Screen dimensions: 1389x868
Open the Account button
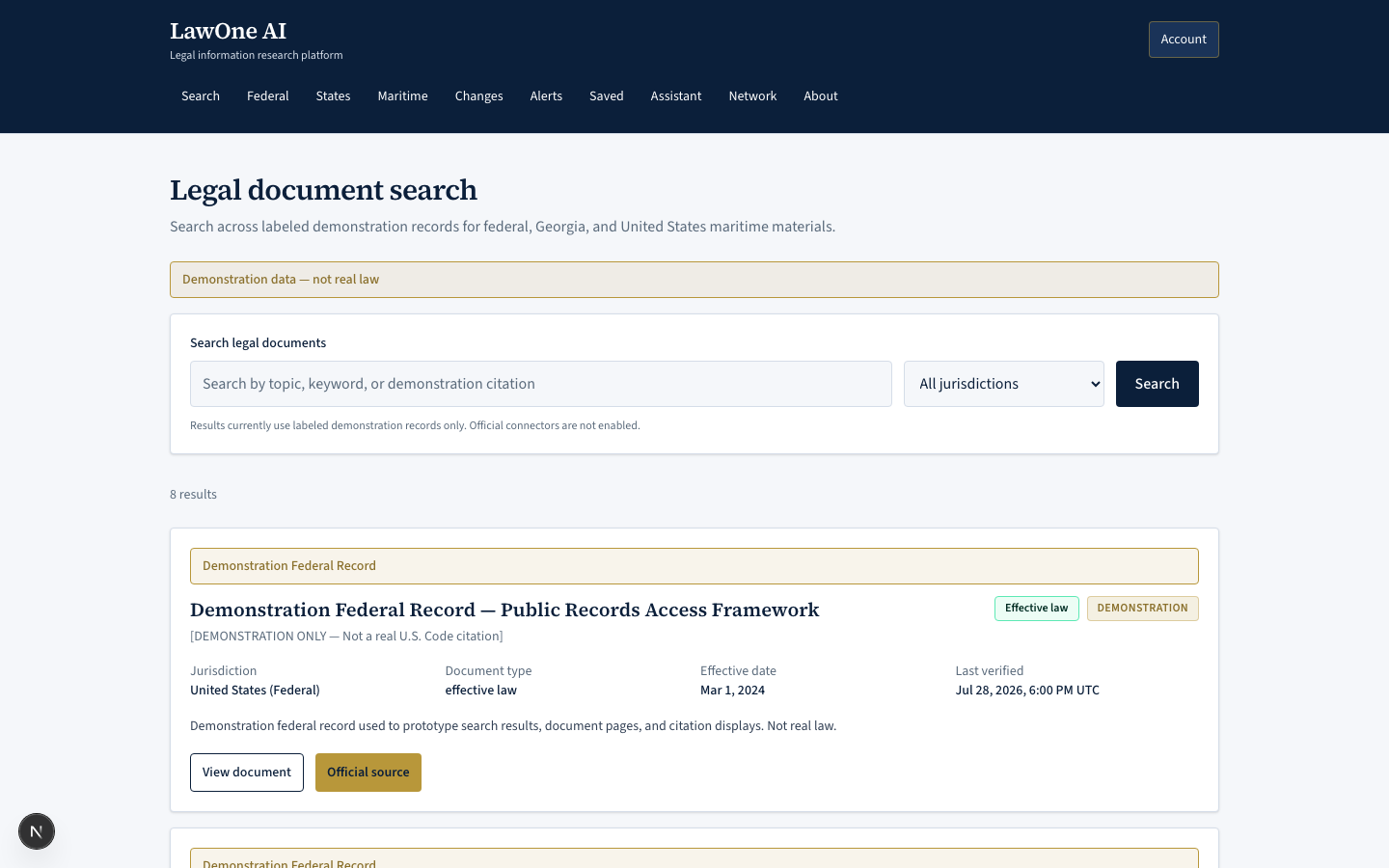coord(1184,40)
